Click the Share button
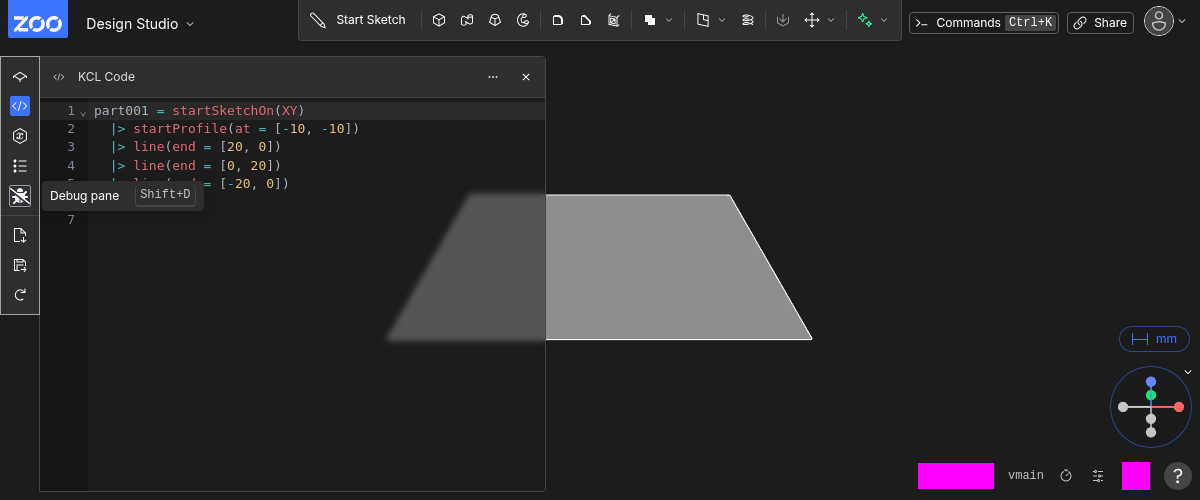Viewport: 1200px width, 500px height. 1100,23
